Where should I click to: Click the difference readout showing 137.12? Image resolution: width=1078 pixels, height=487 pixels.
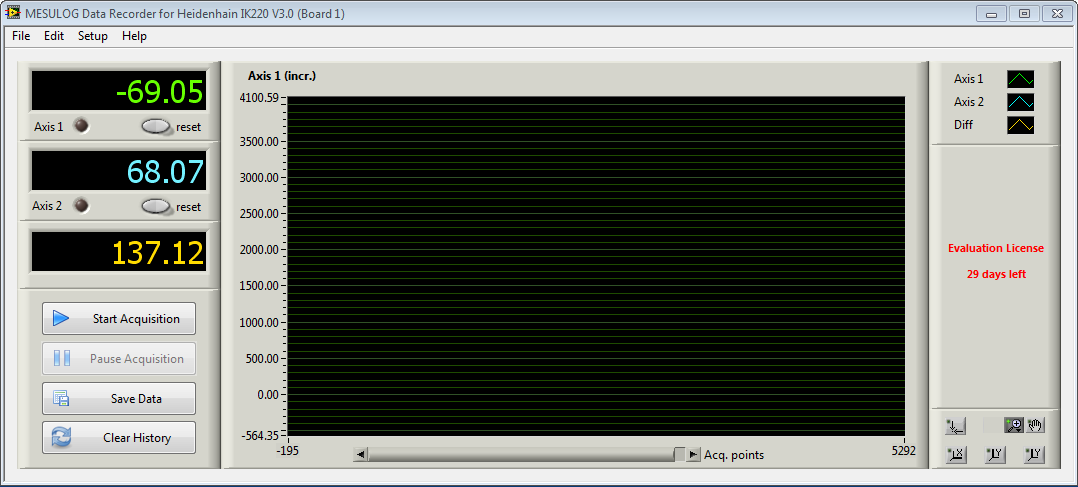[x=119, y=252]
